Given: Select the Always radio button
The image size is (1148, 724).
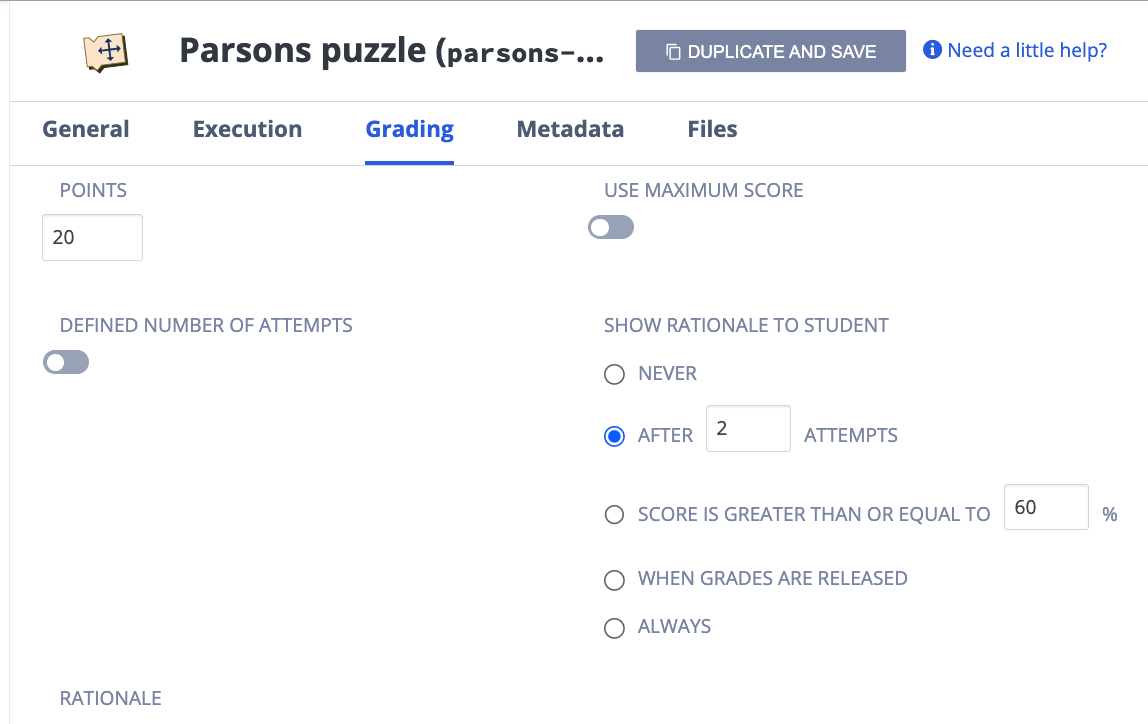Looking at the screenshot, I should (614, 628).
